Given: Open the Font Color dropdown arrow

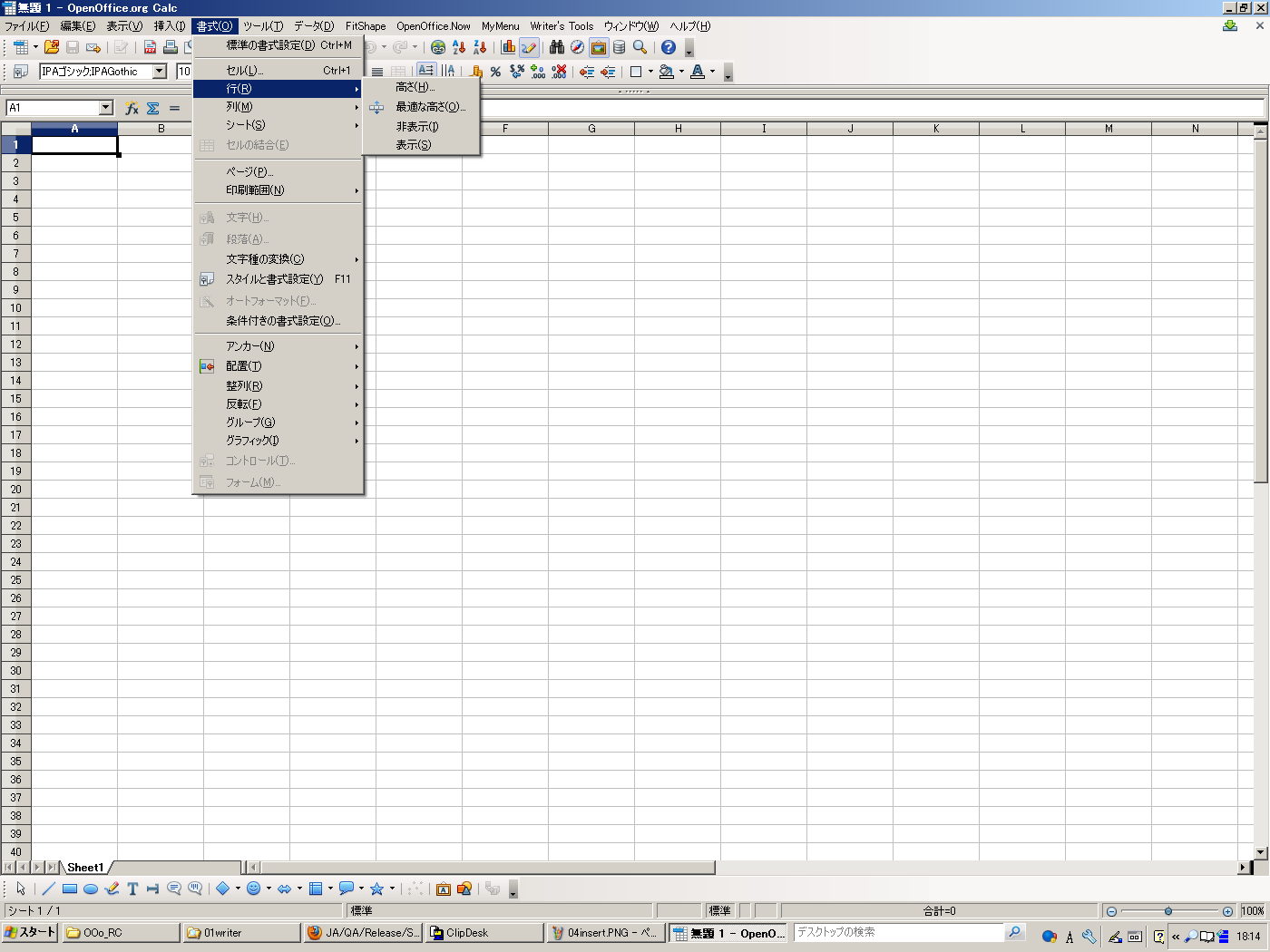Looking at the screenshot, I should (712, 72).
